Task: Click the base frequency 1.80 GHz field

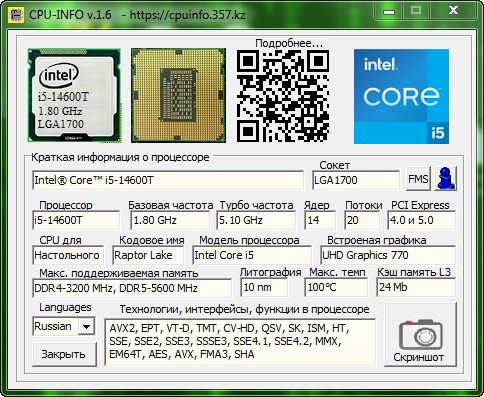Action: coord(170,220)
